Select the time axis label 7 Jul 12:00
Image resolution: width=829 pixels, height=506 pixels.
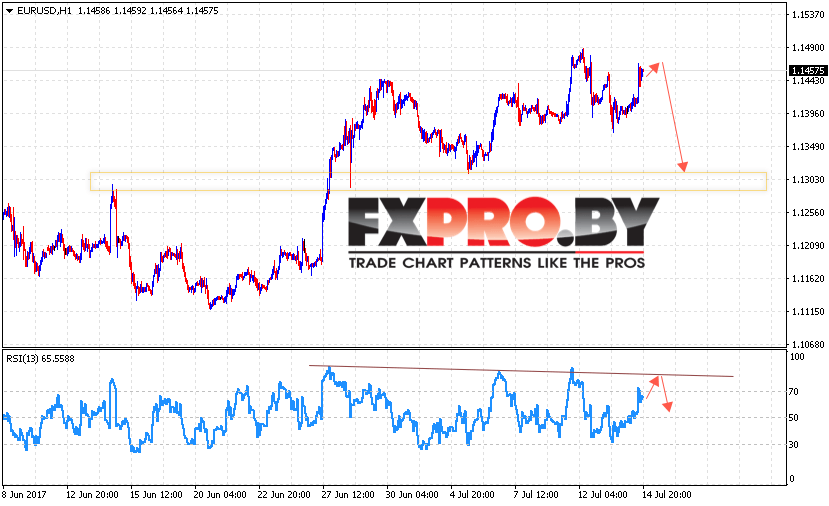point(536,495)
